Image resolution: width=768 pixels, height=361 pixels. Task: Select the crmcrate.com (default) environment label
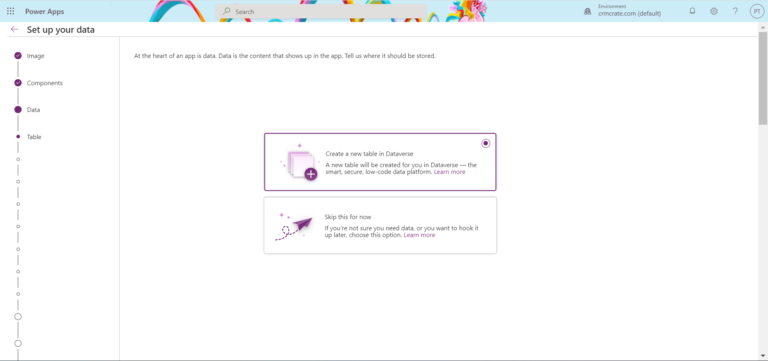point(629,14)
